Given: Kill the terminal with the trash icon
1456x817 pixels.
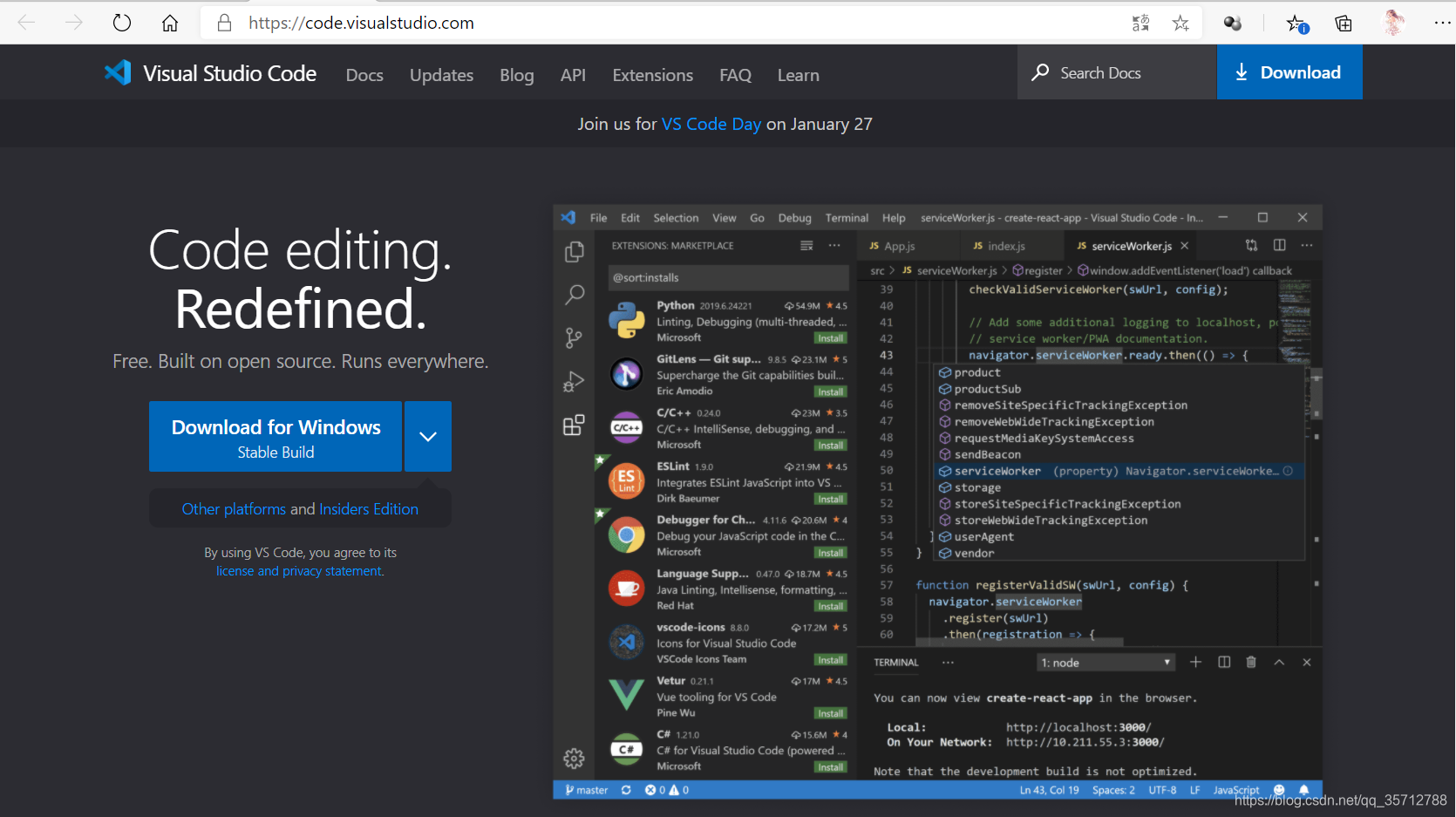Looking at the screenshot, I should (x=1251, y=663).
